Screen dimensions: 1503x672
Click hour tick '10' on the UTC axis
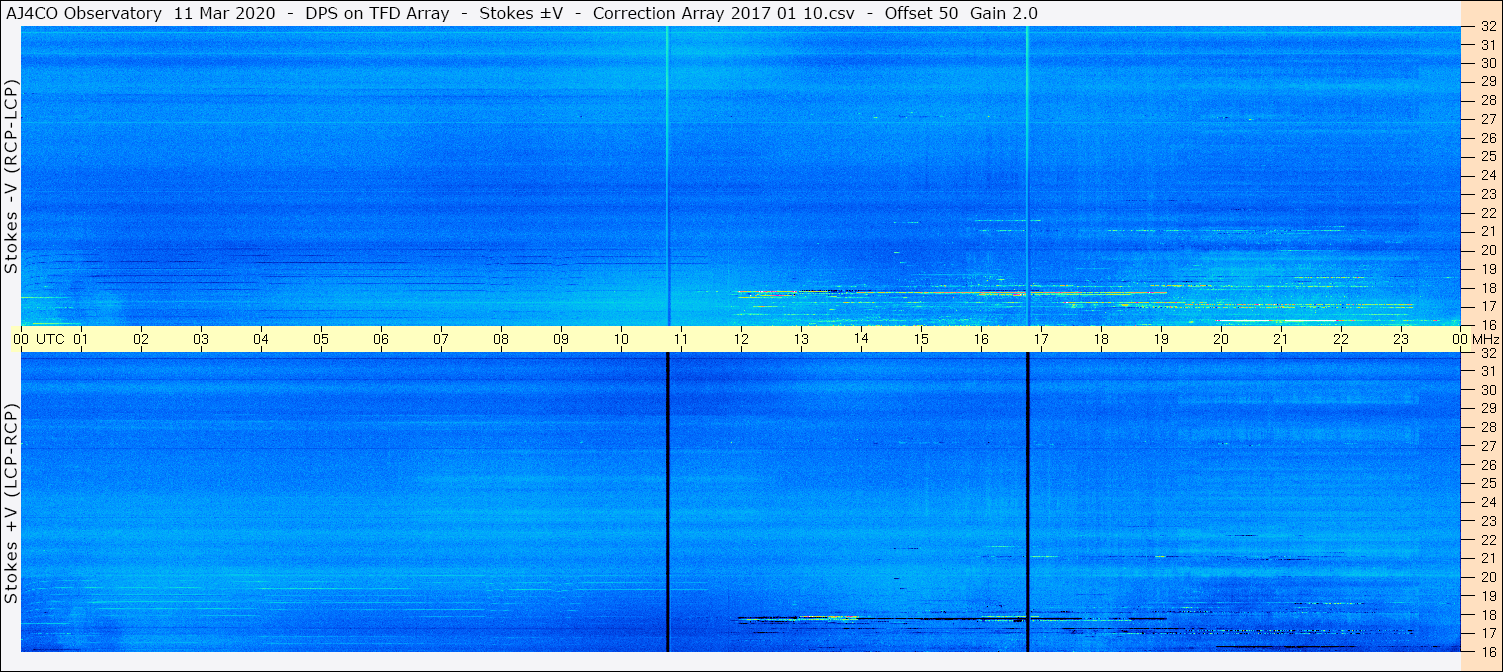(621, 339)
